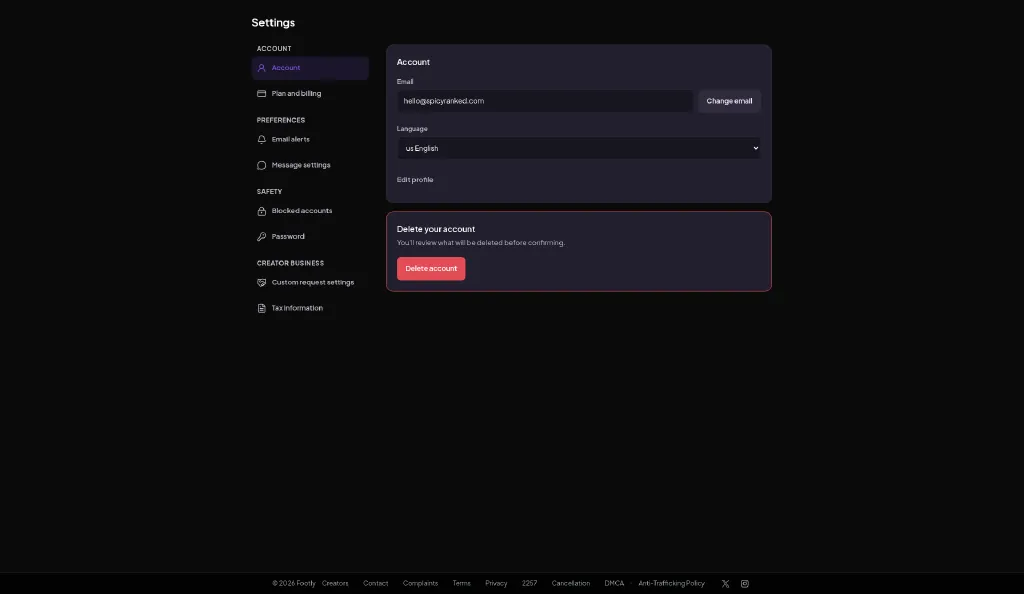Open the 2257 footer link

pos(529,584)
